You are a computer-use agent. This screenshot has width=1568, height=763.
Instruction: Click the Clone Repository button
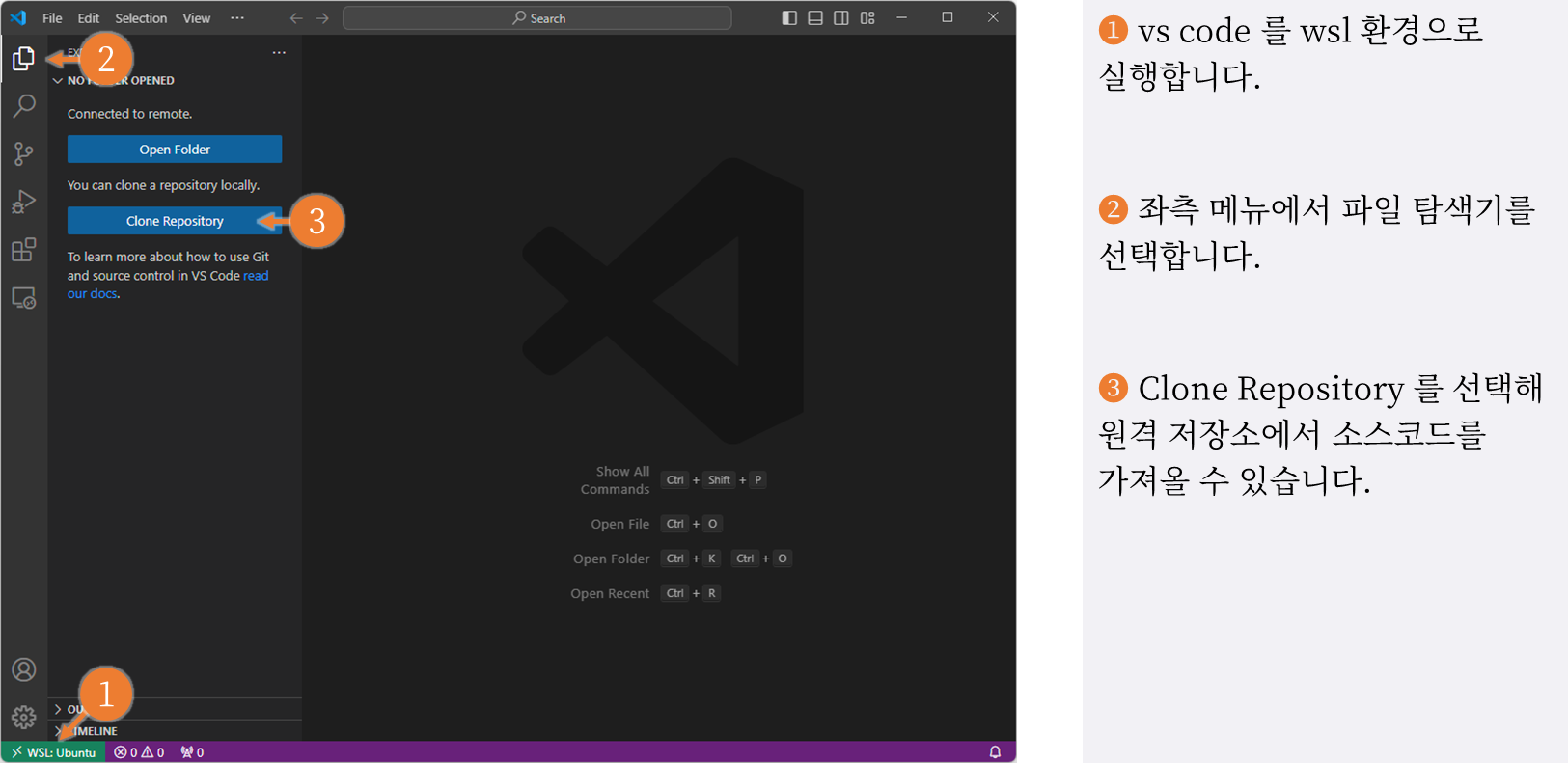(175, 221)
